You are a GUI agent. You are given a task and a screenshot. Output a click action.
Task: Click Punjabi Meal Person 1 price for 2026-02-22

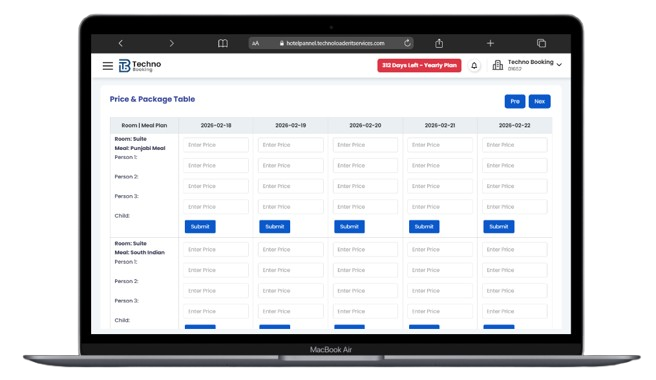point(515,145)
